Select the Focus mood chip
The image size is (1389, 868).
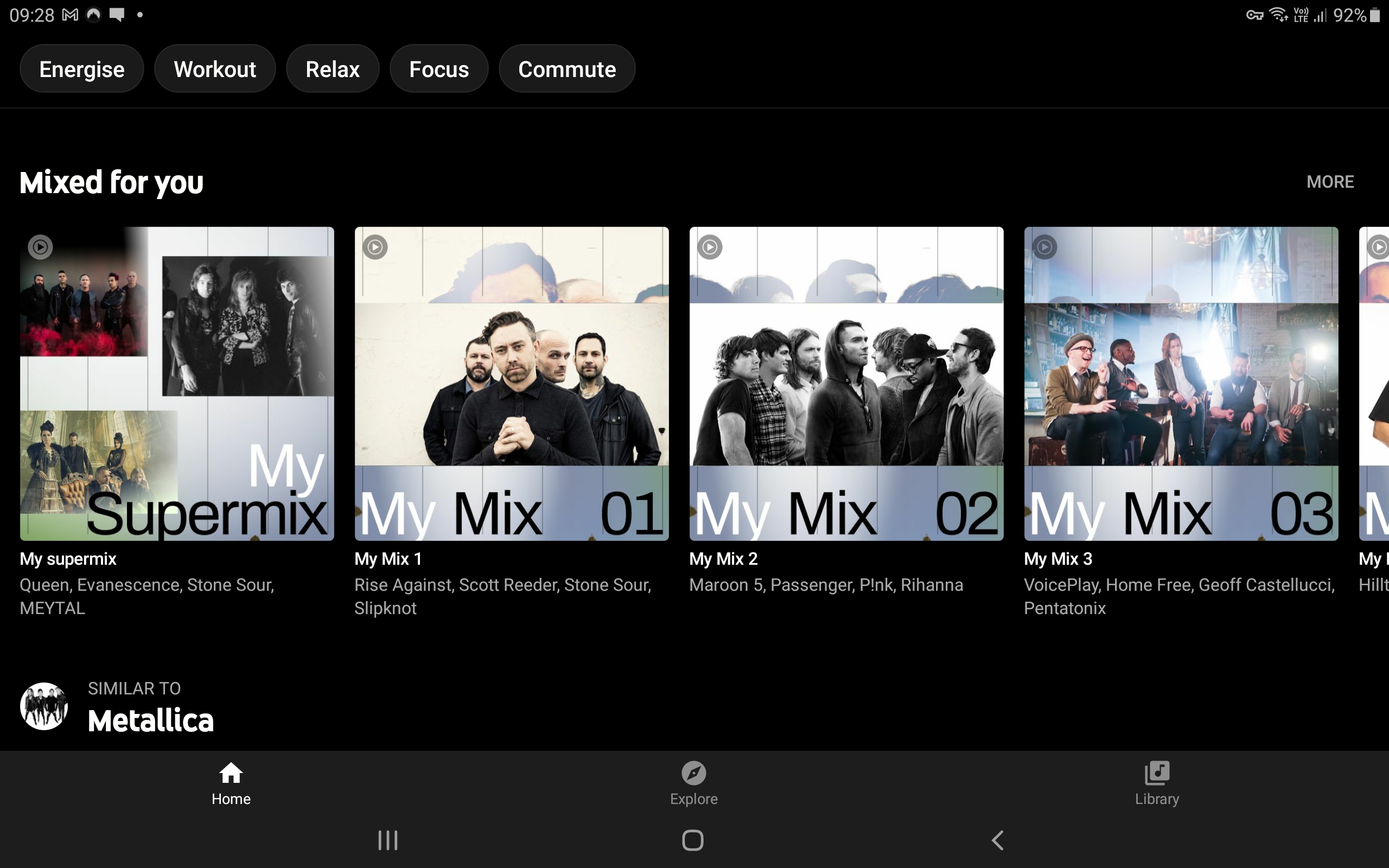pos(438,69)
